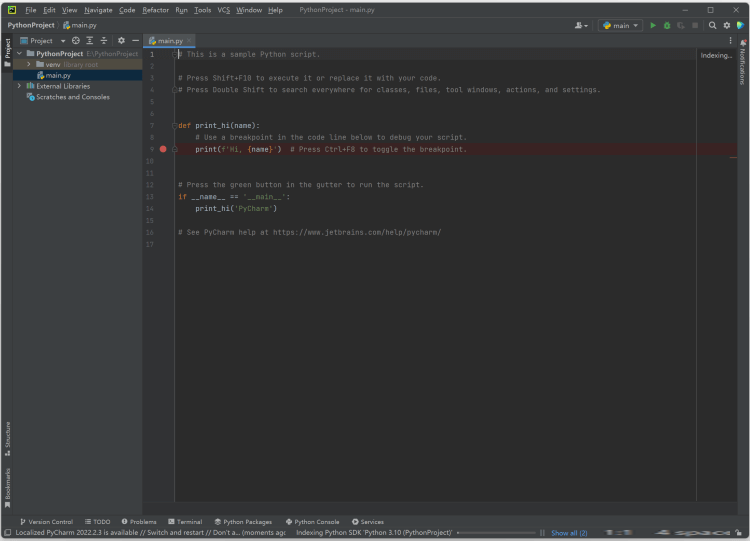Open Project panel gear options

pyautogui.click(x=121, y=41)
